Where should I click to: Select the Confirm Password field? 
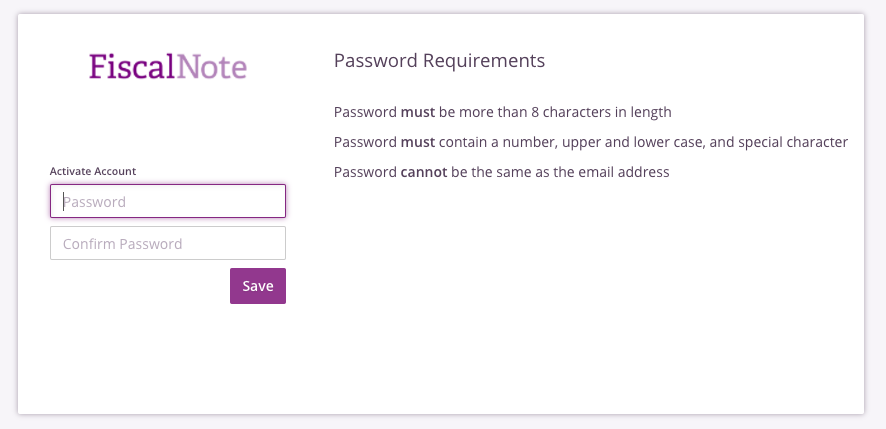pyautogui.click(x=168, y=244)
